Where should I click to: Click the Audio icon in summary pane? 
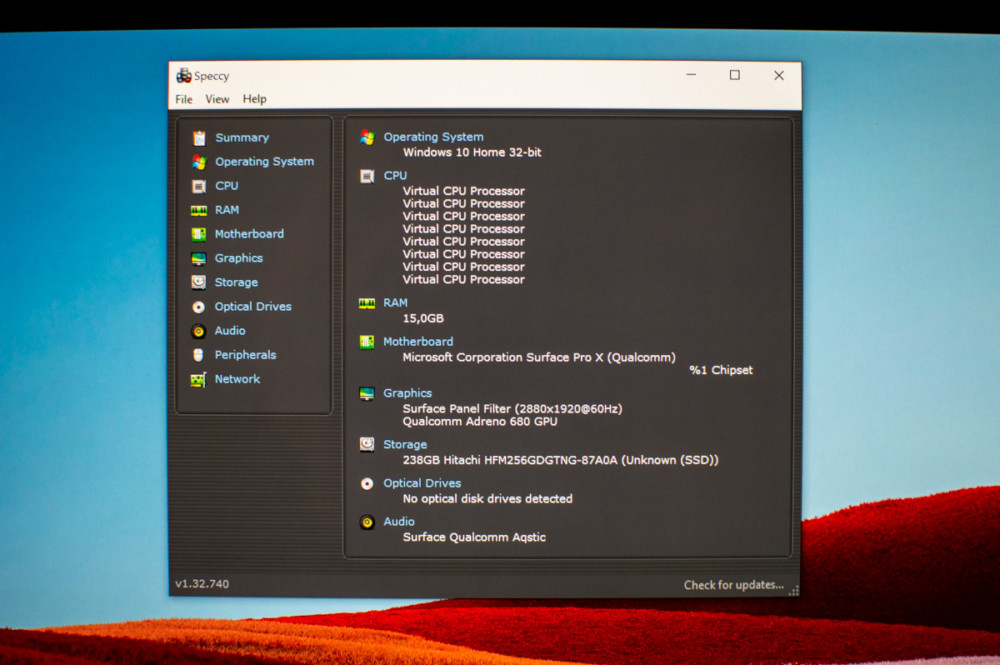(x=367, y=522)
